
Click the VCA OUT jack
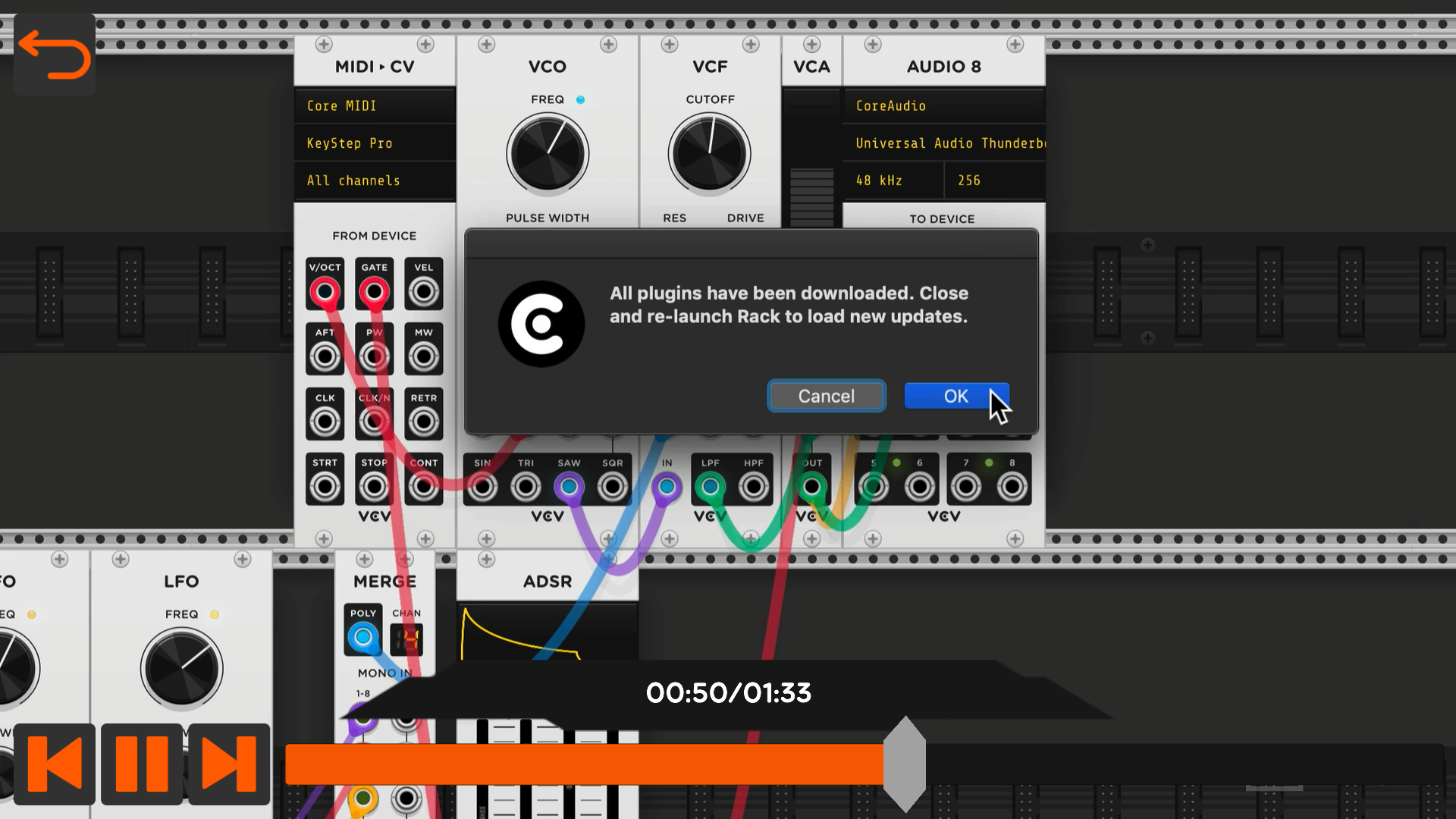[811, 487]
